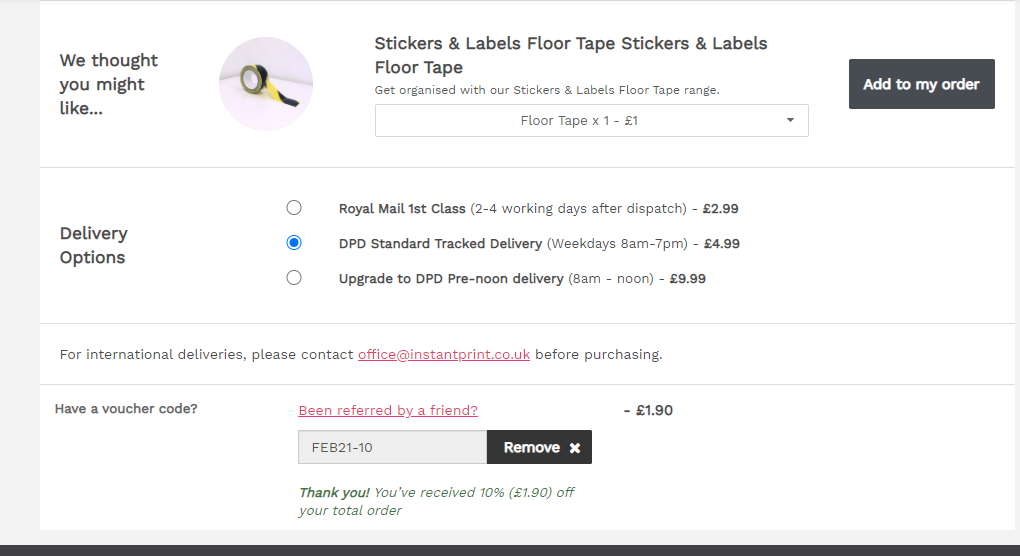Click the Have a voucher code label
Image resolution: width=1020 pixels, height=556 pixels.
click(x=126, y=409)
